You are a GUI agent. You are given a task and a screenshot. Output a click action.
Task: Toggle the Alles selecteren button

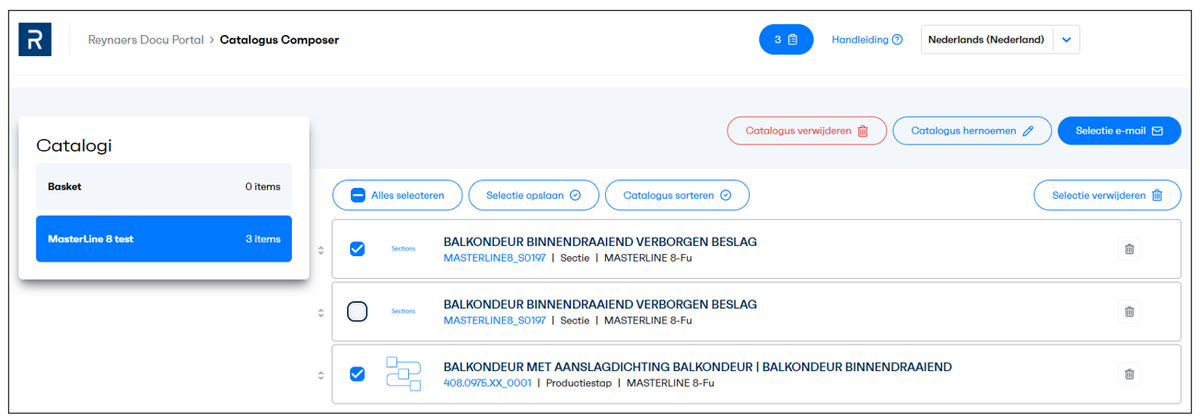pos(397,195)
